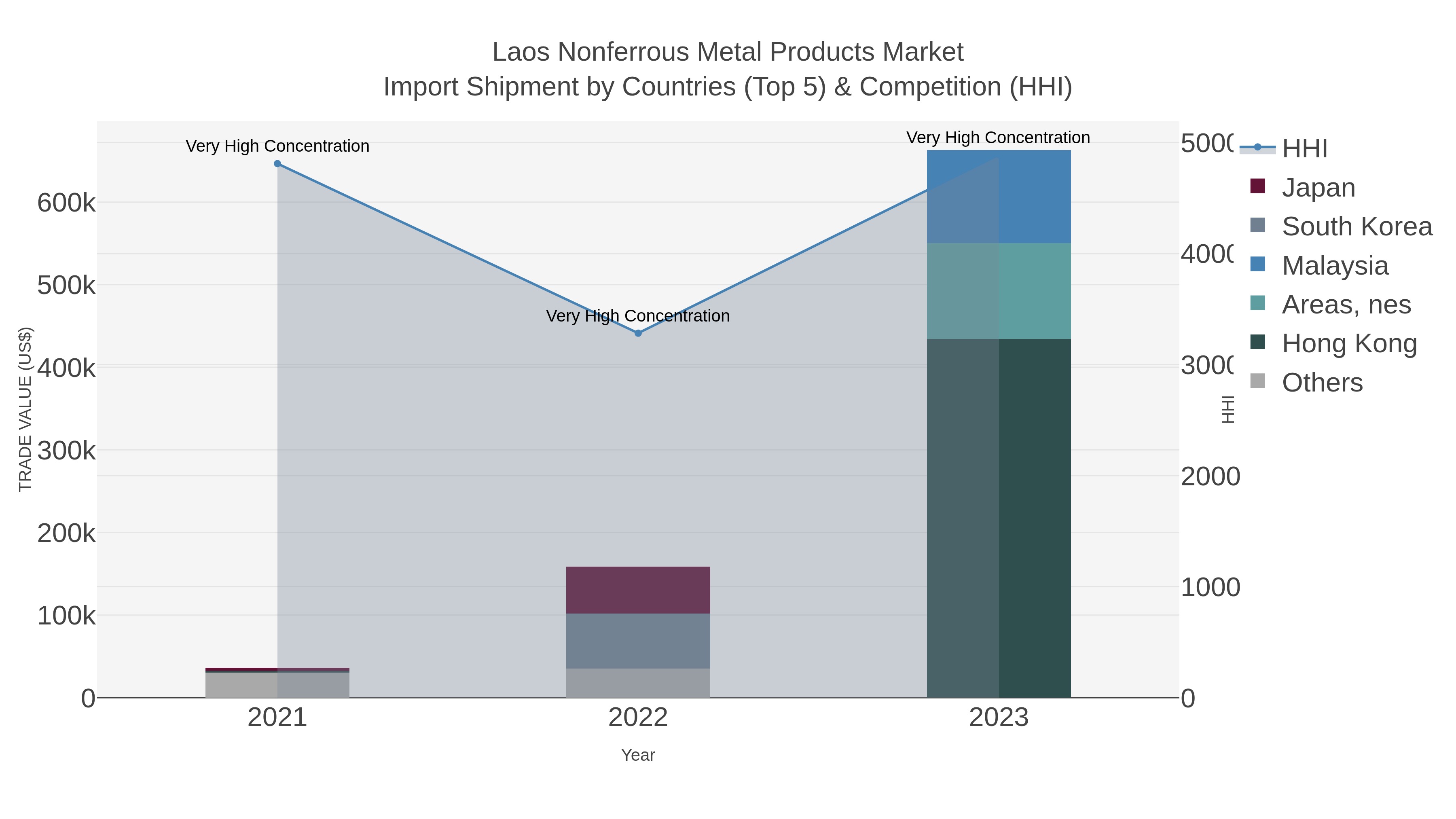Click the TRADE VALUE (US$) axis title
1456x819 pixels.
25,409
